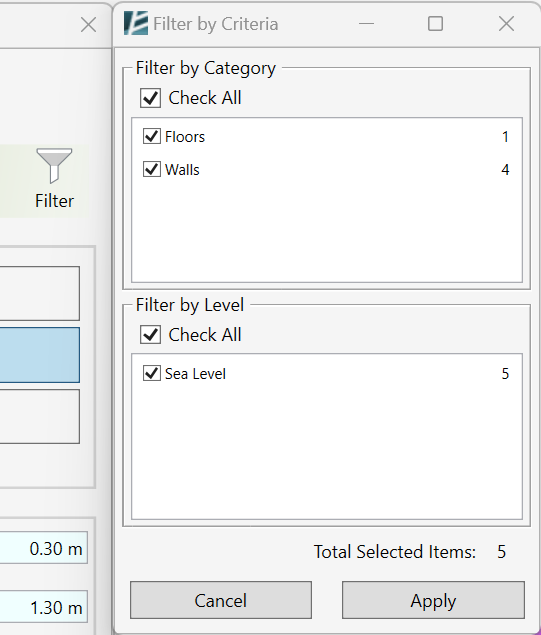Viewport: 541px width, 635px height.
Task: Click the 1.30 m input field
Action: tap(44, 607)
